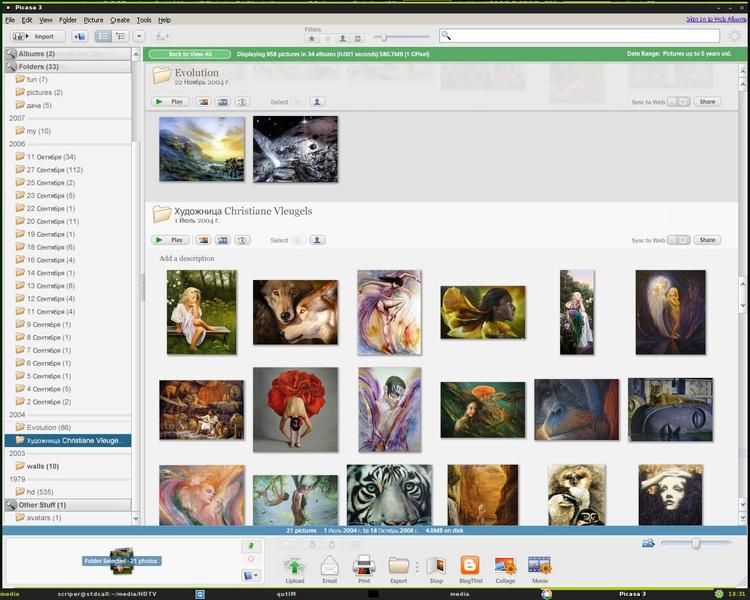Screen dimensions: 750x600
Task: Play slideshow for Evolution folder
Action: click(170, 102)
